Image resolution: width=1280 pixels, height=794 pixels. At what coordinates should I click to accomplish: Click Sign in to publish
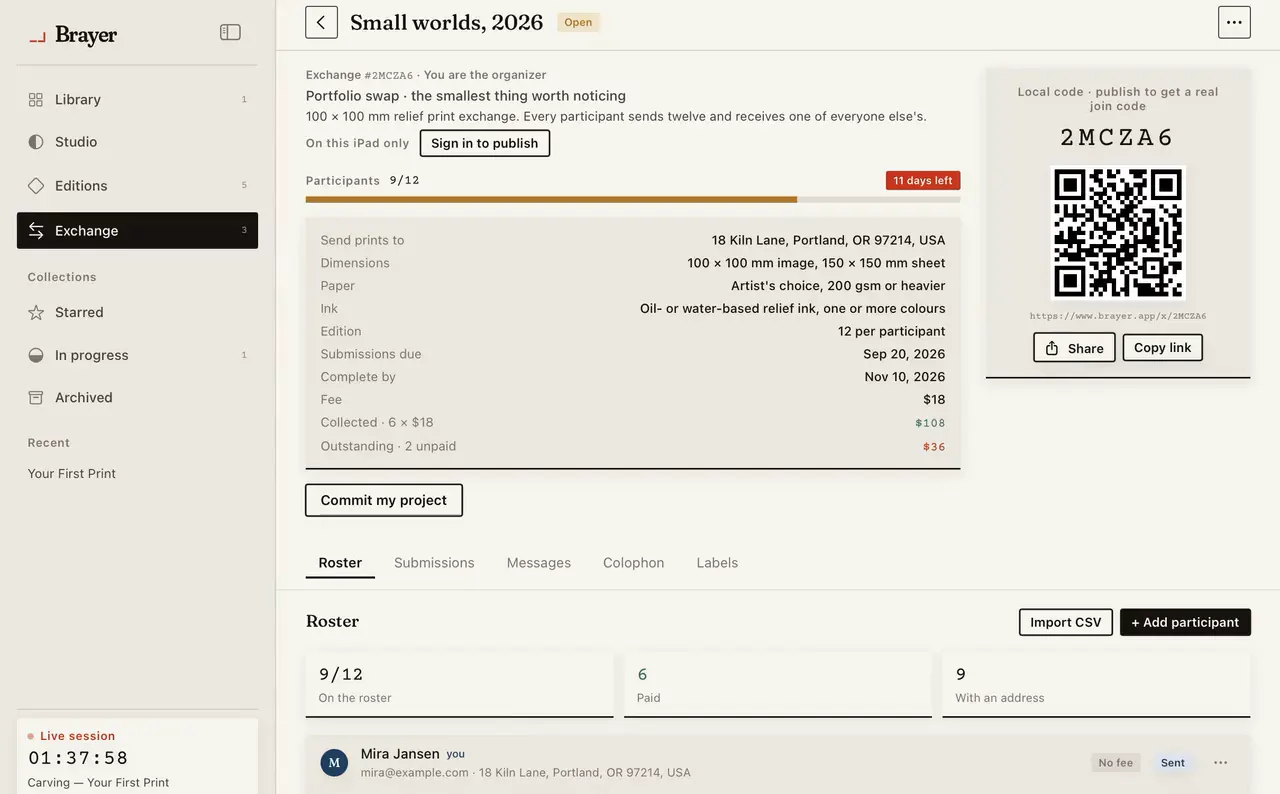click(x=484, y=143)
